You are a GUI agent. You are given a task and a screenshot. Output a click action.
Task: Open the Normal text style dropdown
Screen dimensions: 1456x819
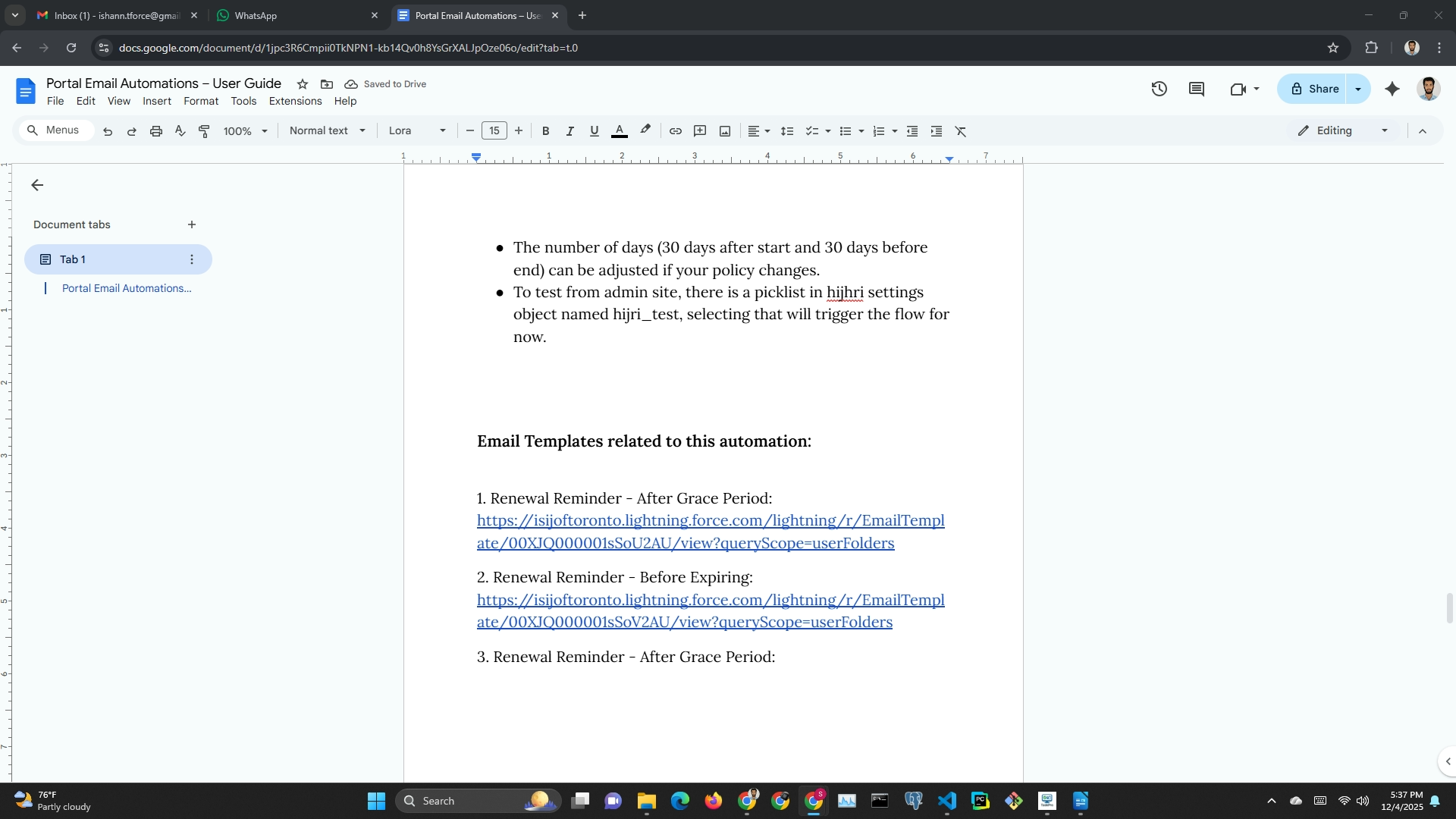pyautogui.click(x=327, y=130)
